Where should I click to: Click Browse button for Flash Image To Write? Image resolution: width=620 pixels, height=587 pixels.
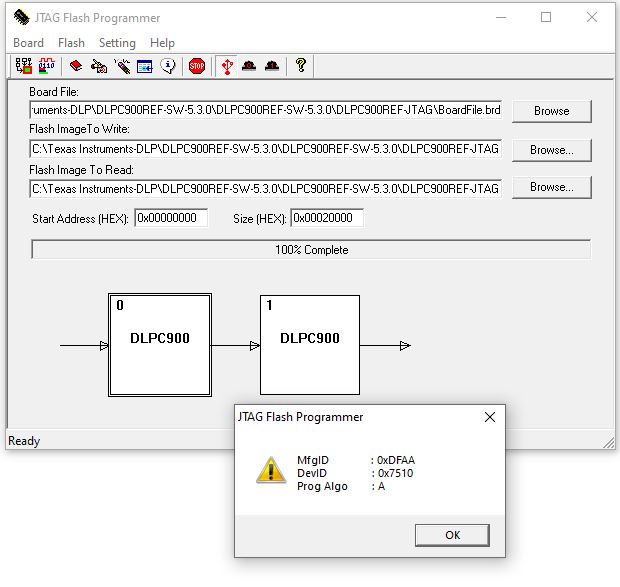pyautogui.click(x=552, y=150)
